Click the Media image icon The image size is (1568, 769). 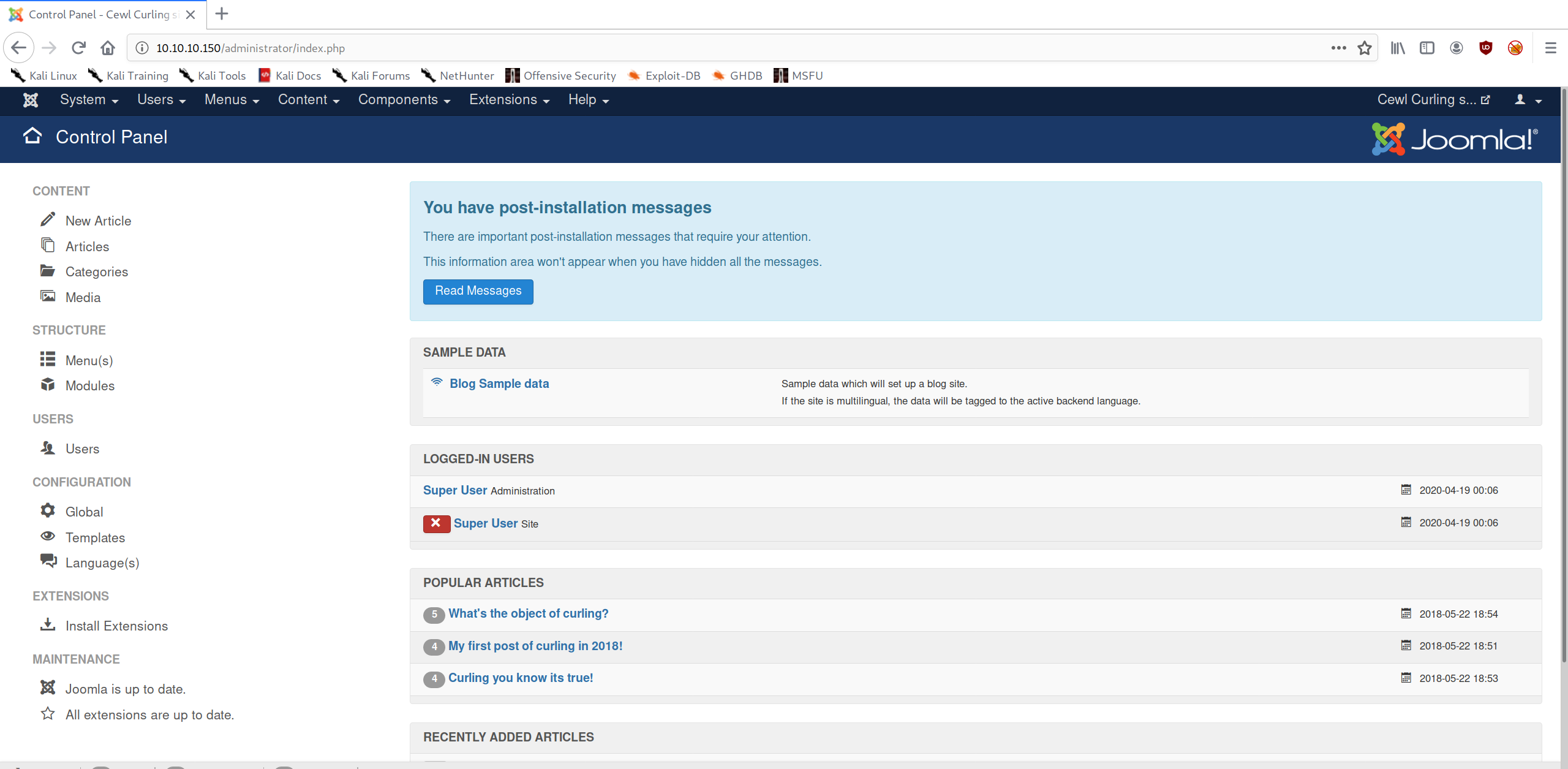pos(48,296)
